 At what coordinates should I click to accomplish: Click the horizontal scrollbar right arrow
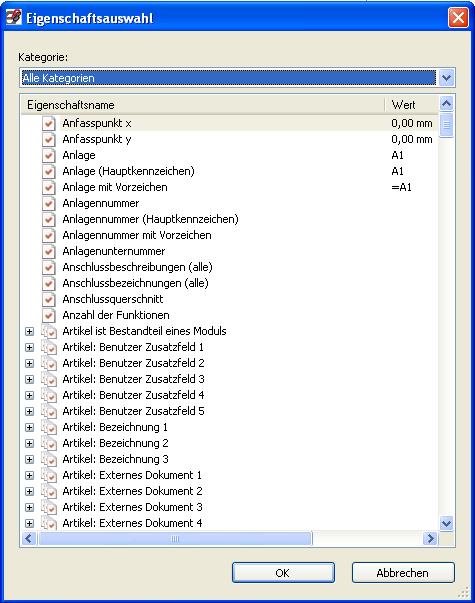[430, 538]
